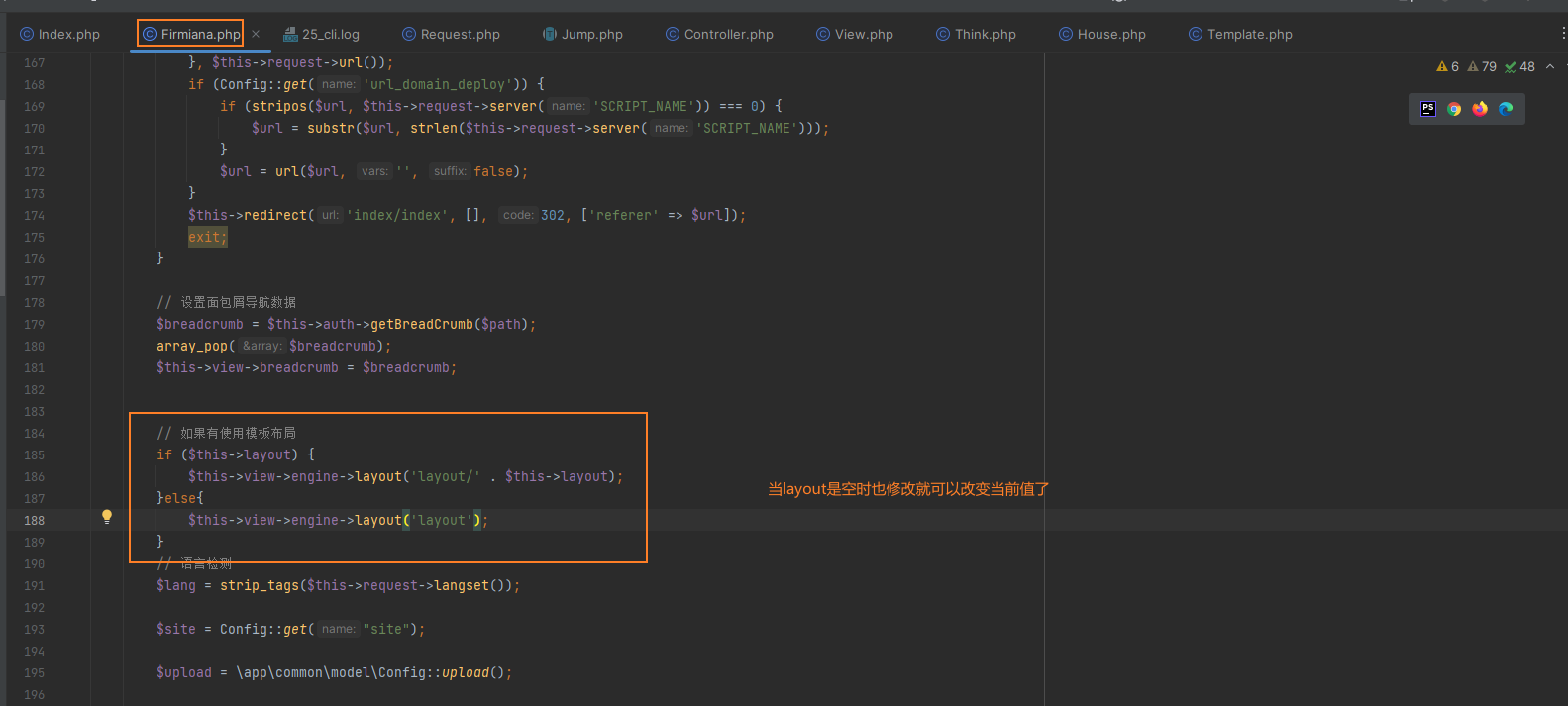Open the file in Firefox browser
The width and height of the screenshot is (1568, 706).
[x=1480, y=109]
